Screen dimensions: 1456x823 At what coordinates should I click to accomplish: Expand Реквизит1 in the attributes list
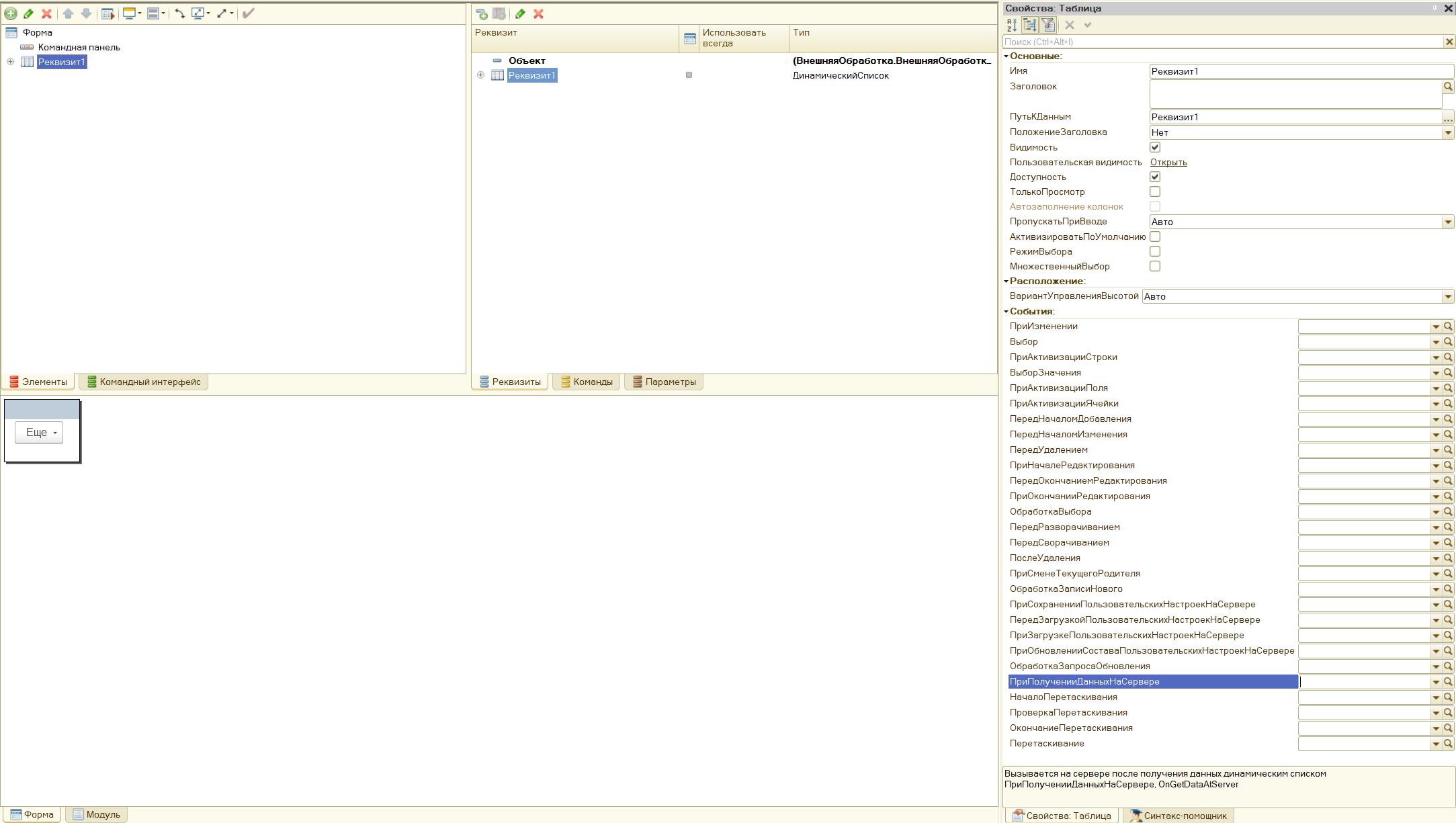point(480,75)
